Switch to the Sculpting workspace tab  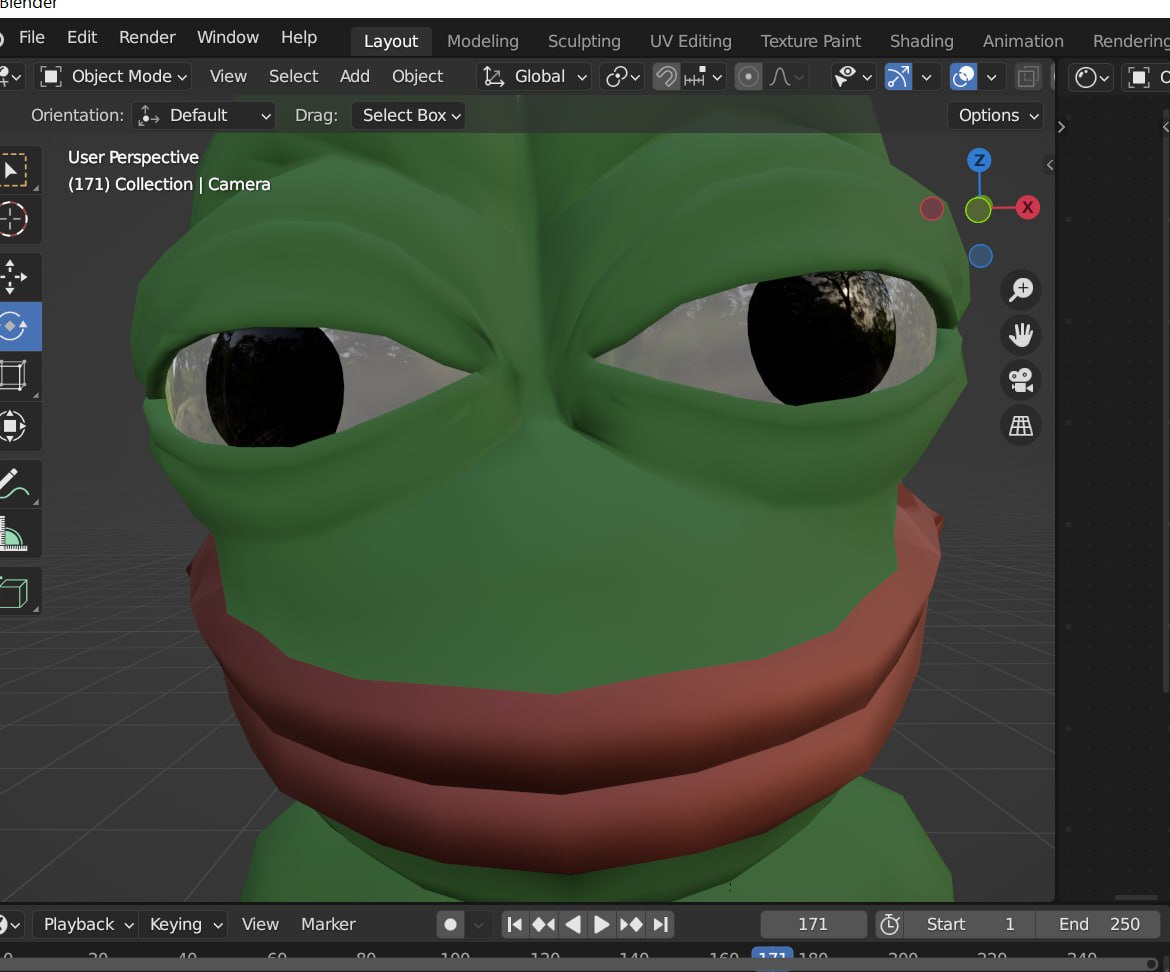click(x=584, y=41)
